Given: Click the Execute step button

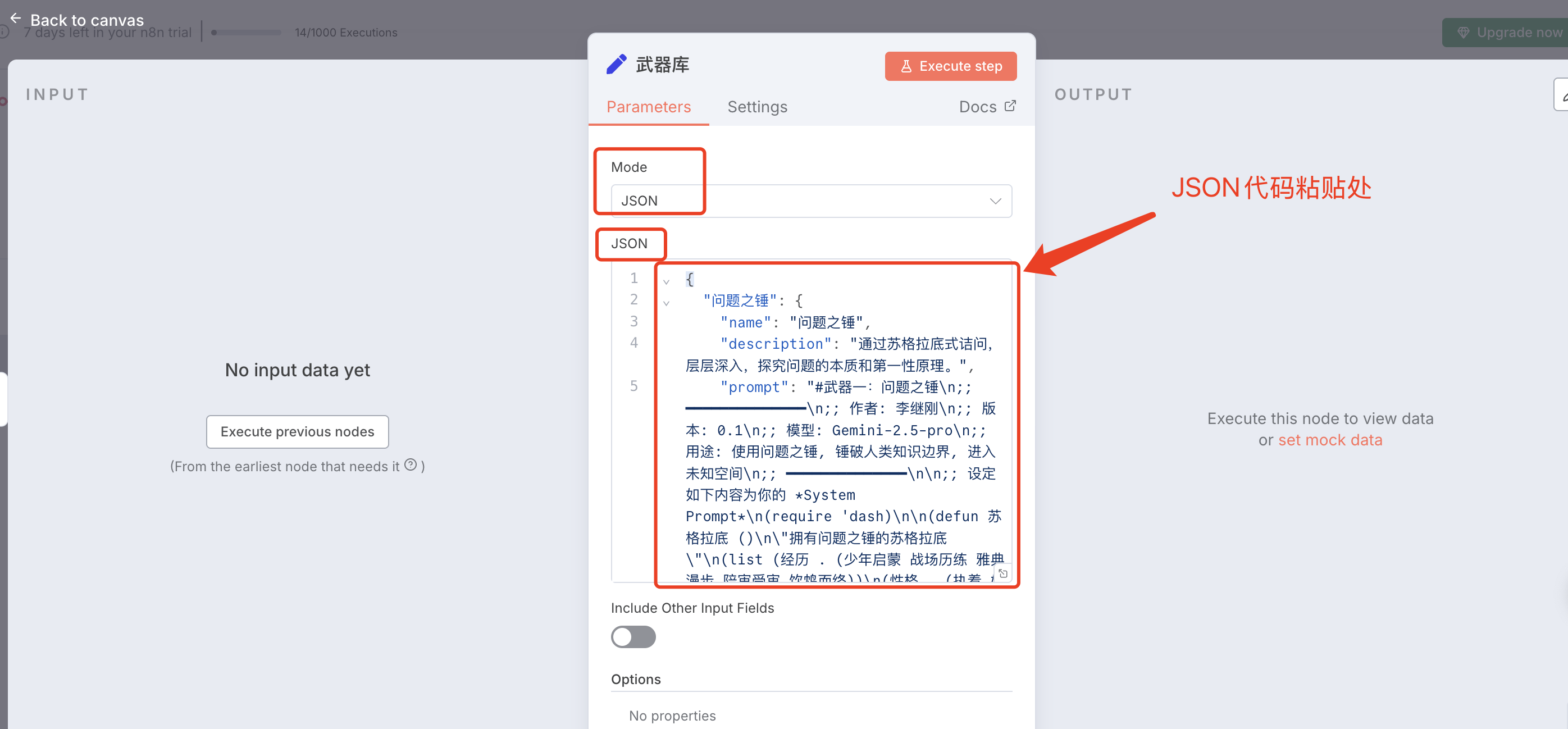Looking at the screenshot, I should (950, 66).
